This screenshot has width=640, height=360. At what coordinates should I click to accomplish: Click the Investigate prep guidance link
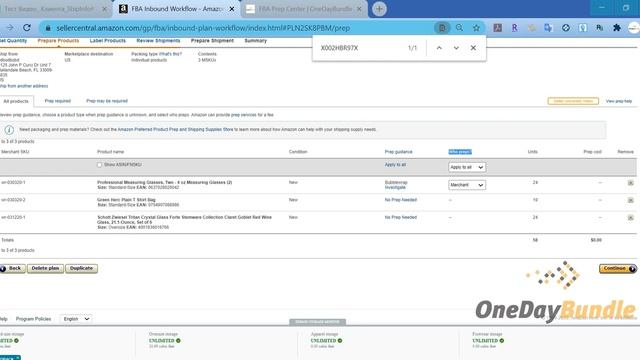click(395, 187)
